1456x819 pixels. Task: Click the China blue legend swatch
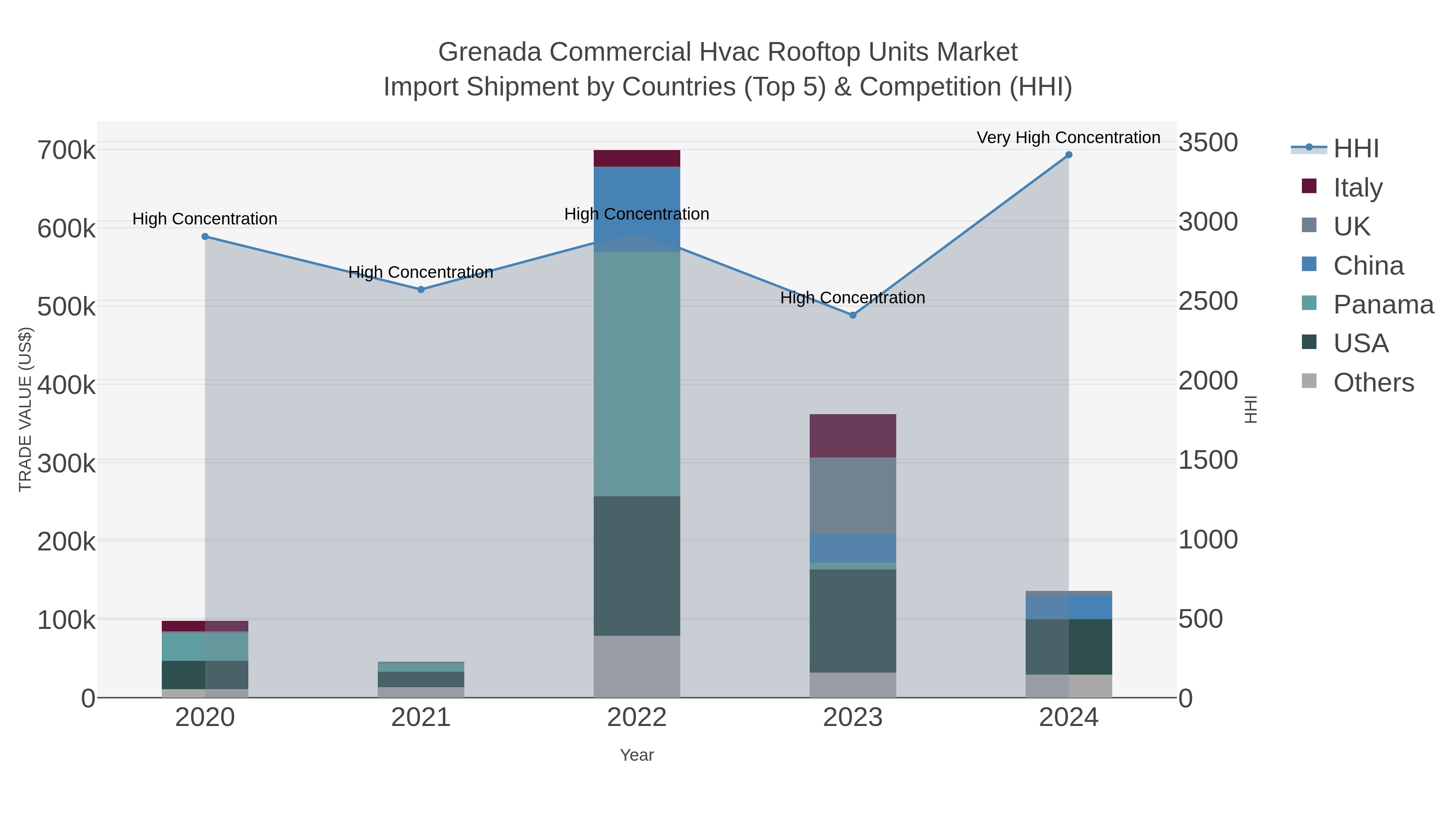tap(1309, 264)
